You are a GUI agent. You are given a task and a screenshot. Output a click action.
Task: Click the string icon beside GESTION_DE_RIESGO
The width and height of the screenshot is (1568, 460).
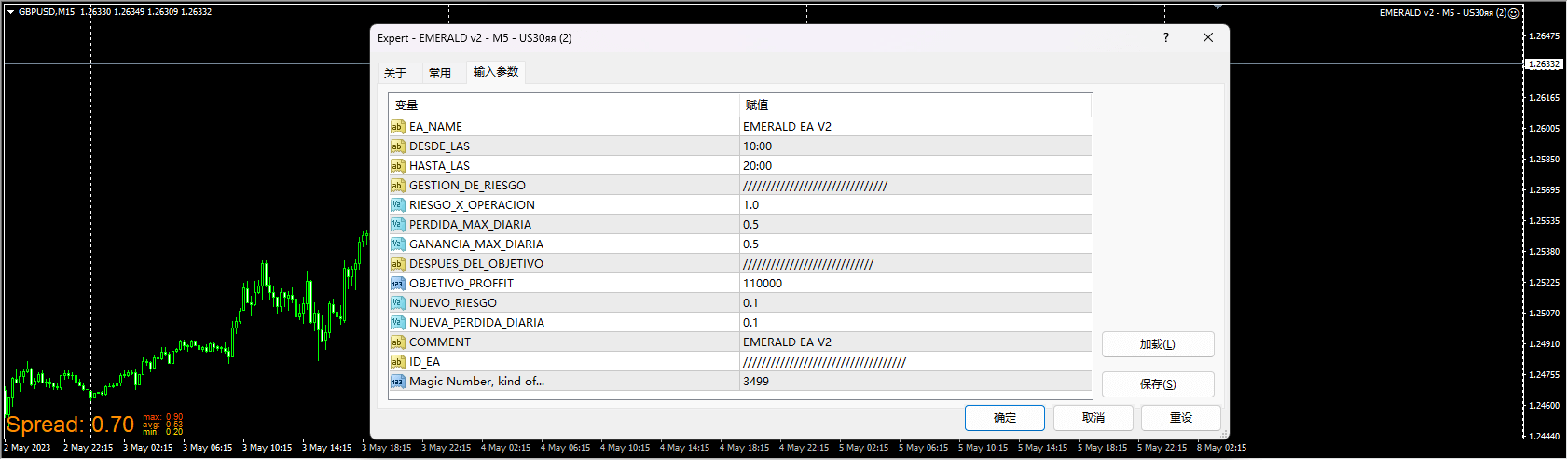(x=397, y=186)
